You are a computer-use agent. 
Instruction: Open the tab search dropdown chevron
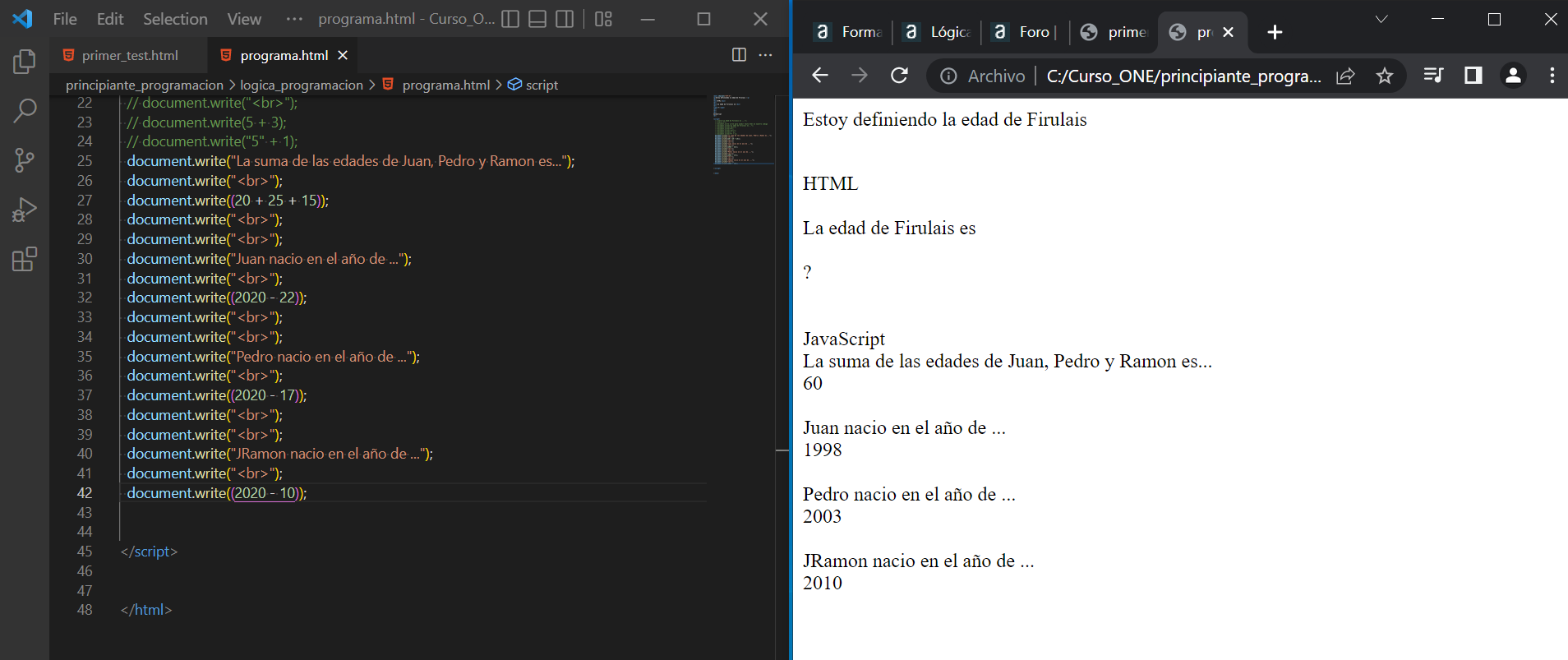point(1381,19)
